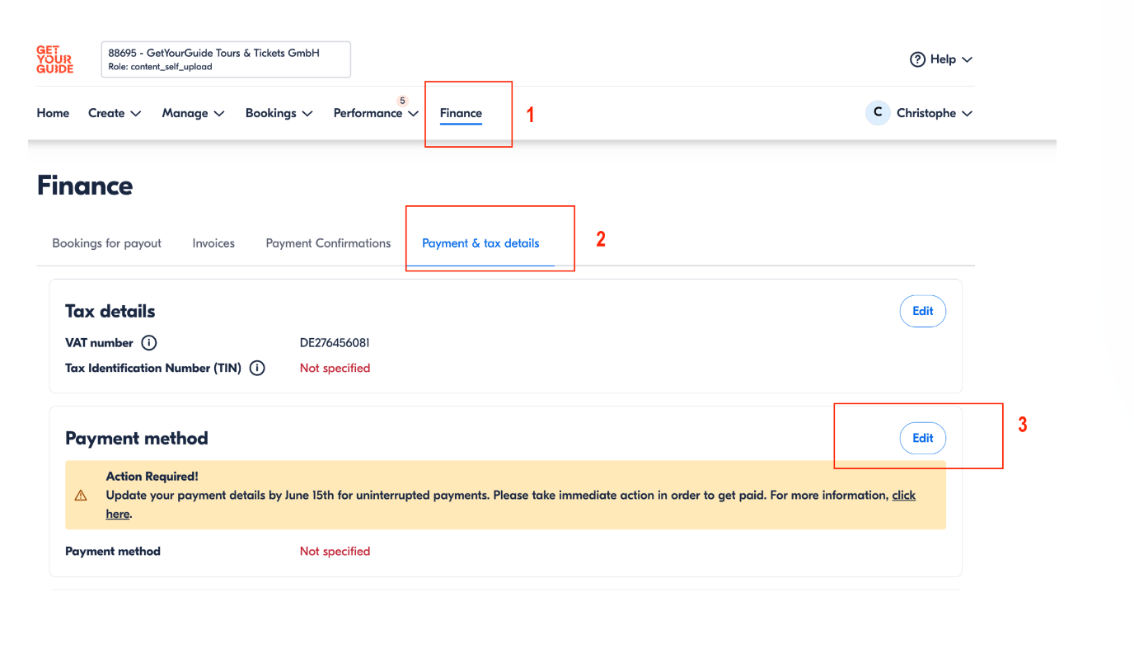Edit the Tax details section
The height and width of the screenshot is (658, 1134).
coord(922,311)
